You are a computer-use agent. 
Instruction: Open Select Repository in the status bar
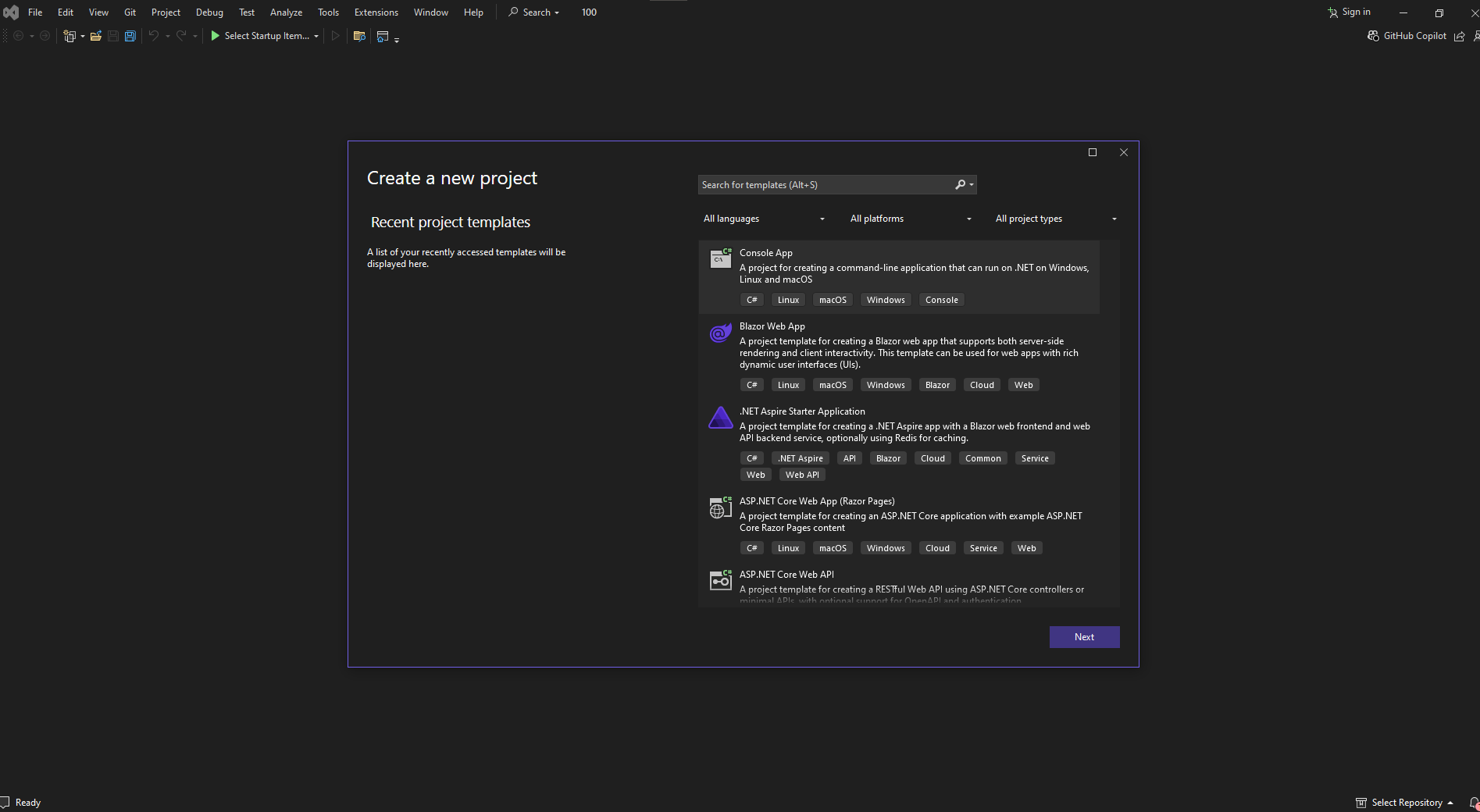click(1405, 803)
